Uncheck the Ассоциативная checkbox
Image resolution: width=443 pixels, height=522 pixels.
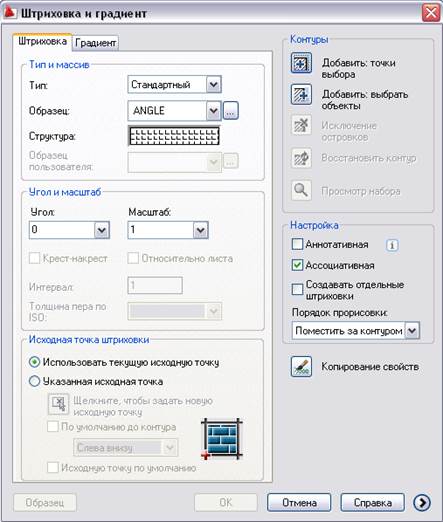pos(297,265)
